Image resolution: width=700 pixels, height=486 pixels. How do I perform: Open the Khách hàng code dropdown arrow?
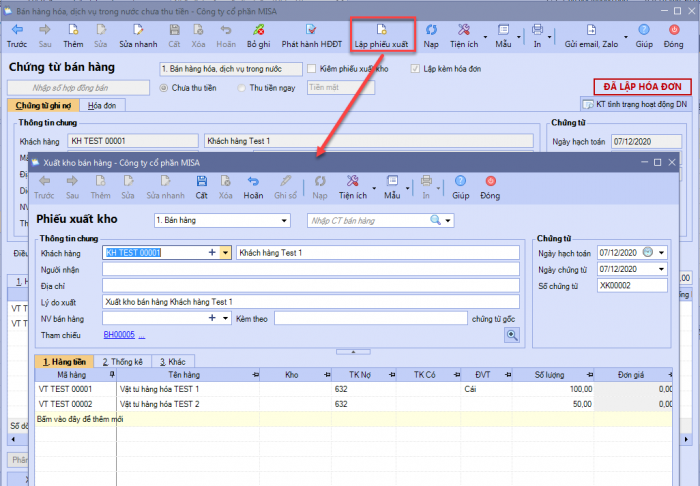(226, 253)
